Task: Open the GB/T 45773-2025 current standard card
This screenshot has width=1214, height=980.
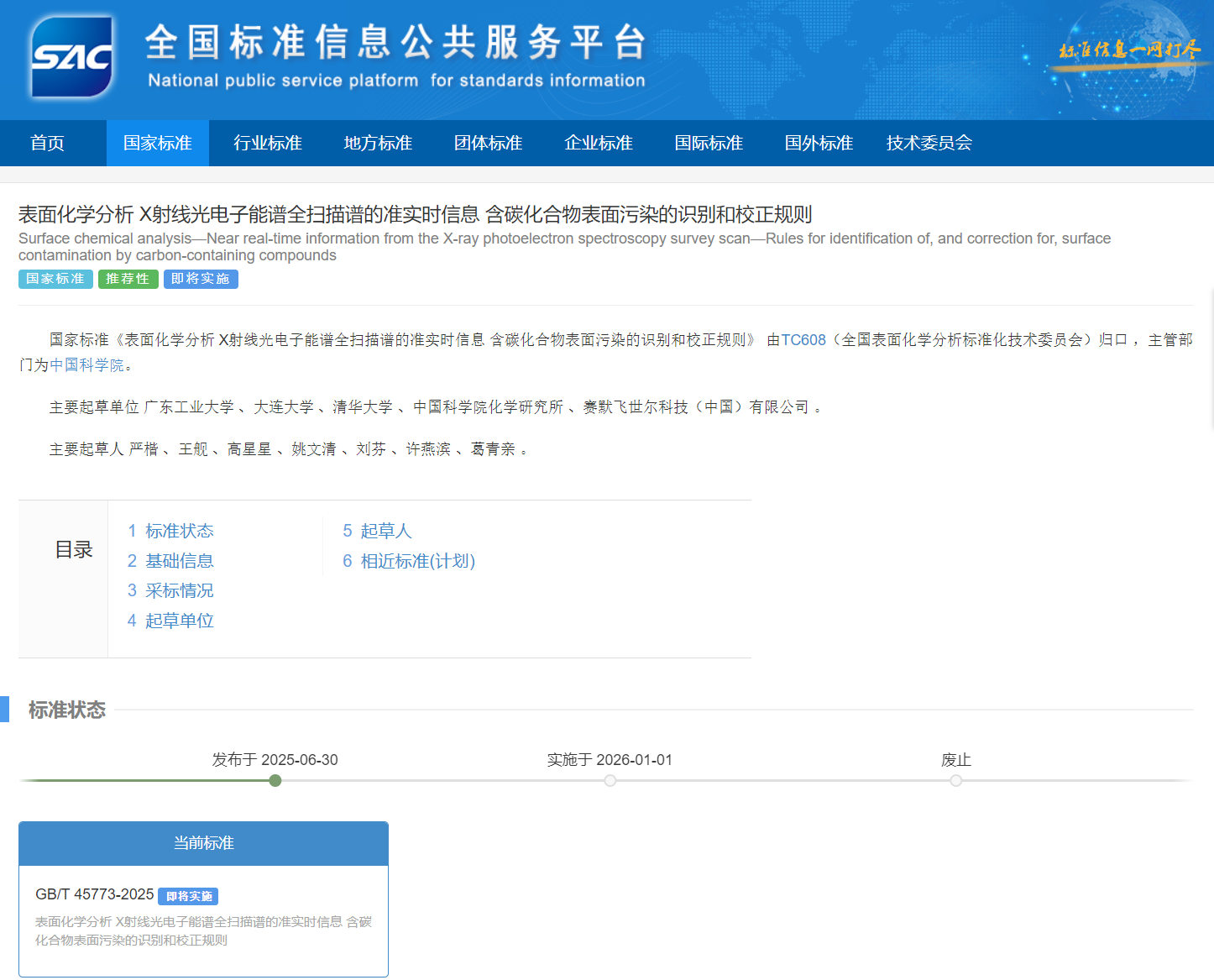Action: tap(95, 895)
